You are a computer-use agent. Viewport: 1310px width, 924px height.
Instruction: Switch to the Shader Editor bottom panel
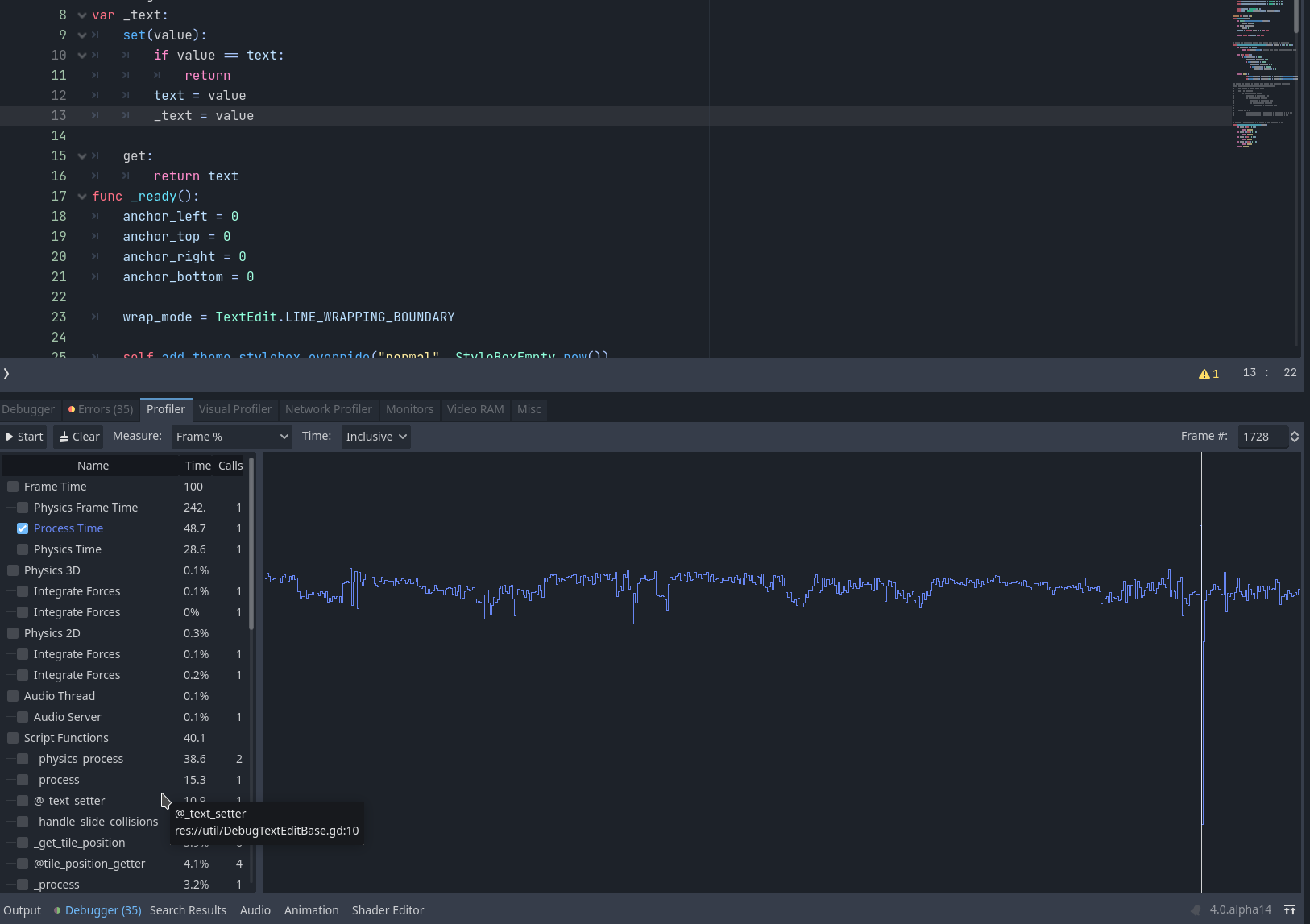pyautogui.click(x=388, y=909)
